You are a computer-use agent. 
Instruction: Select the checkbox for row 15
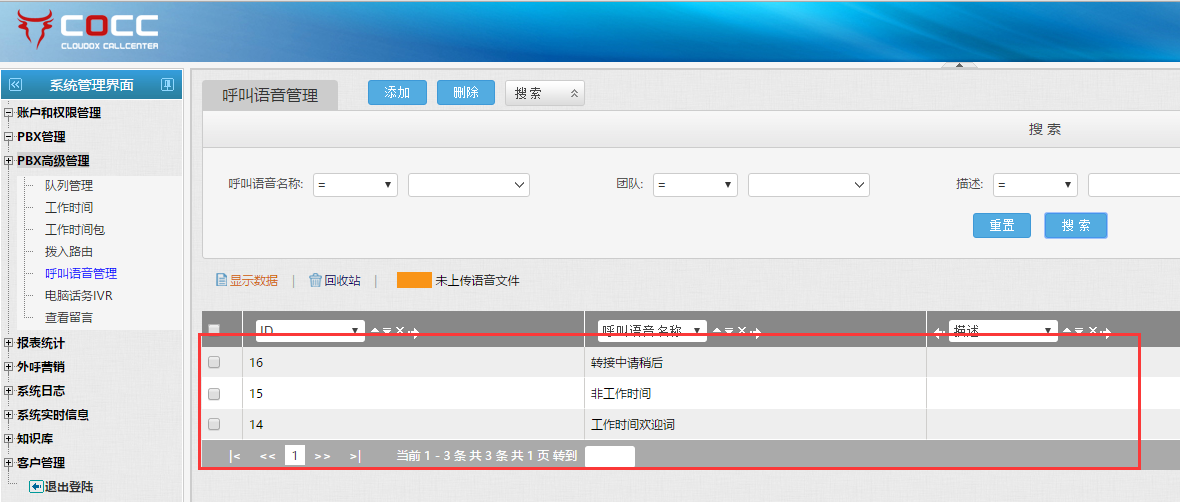click(214, 394)
